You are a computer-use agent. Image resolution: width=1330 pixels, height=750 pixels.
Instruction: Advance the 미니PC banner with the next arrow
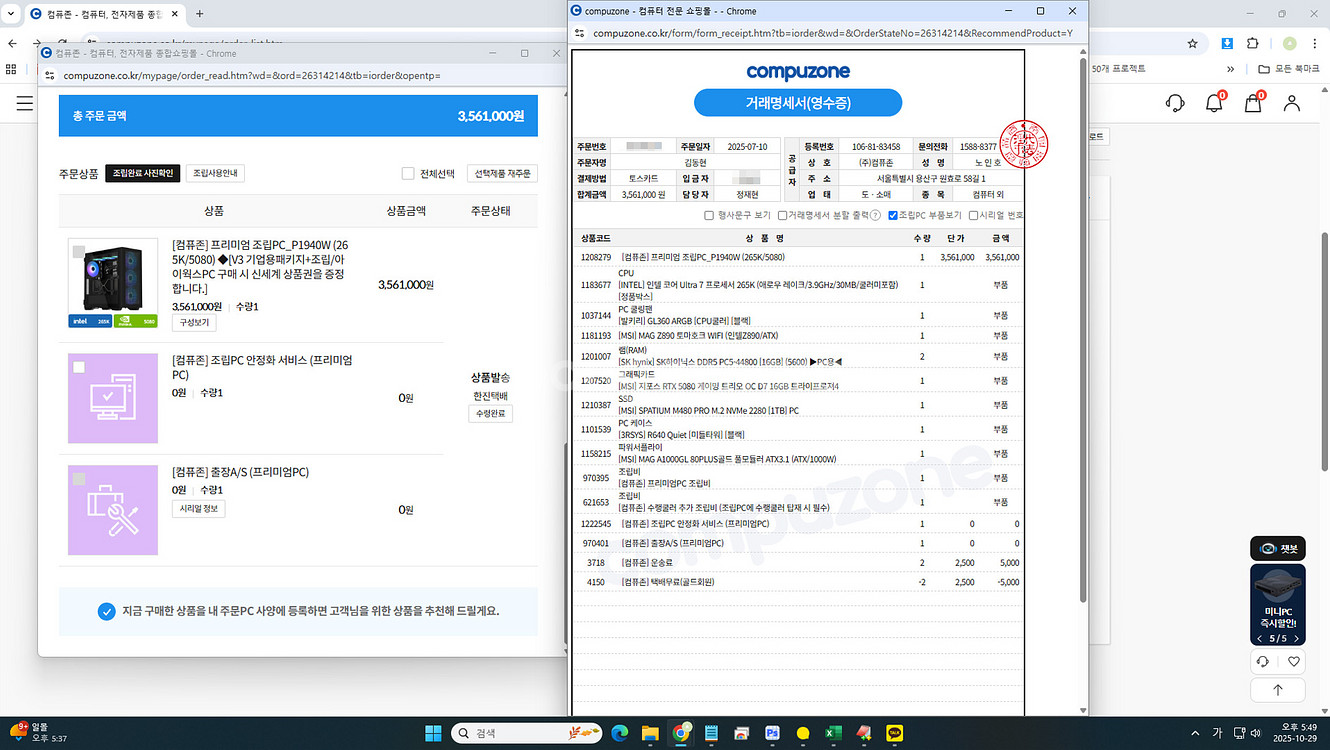(x=1296, y=636)
